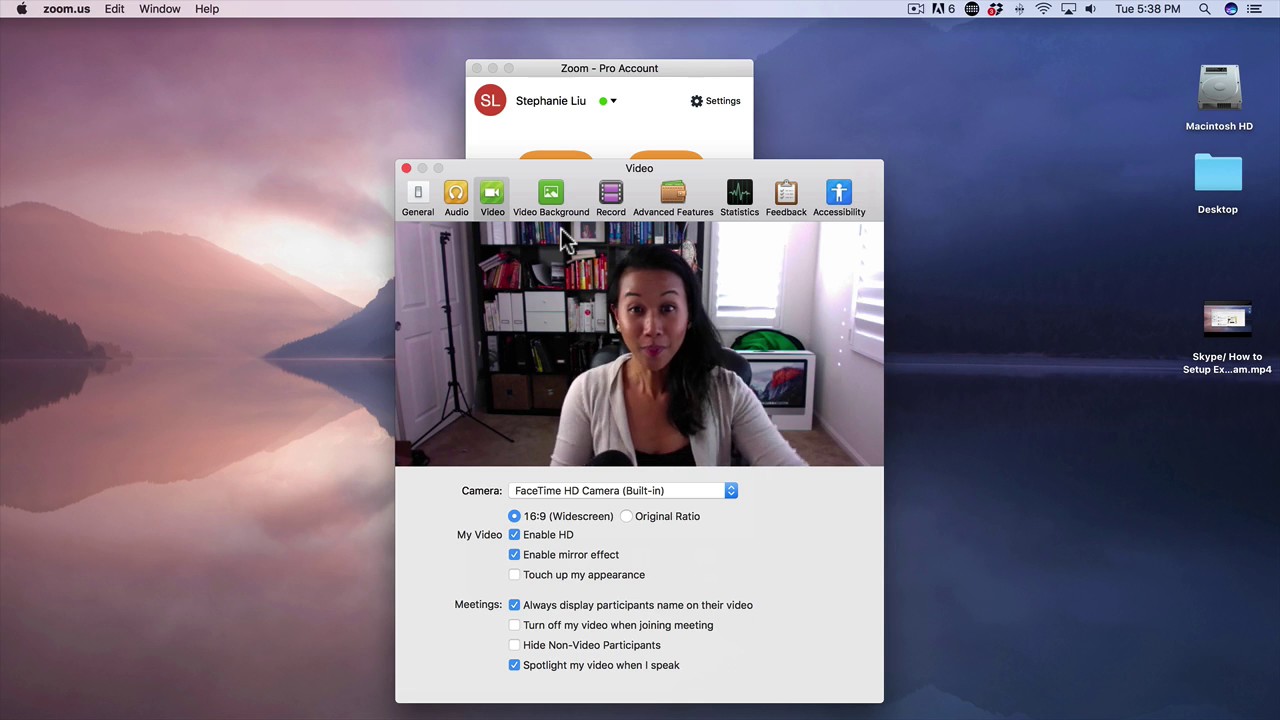1280x720 pixels.
Task: Open the Record settings tab
Action: click(611, 199)
